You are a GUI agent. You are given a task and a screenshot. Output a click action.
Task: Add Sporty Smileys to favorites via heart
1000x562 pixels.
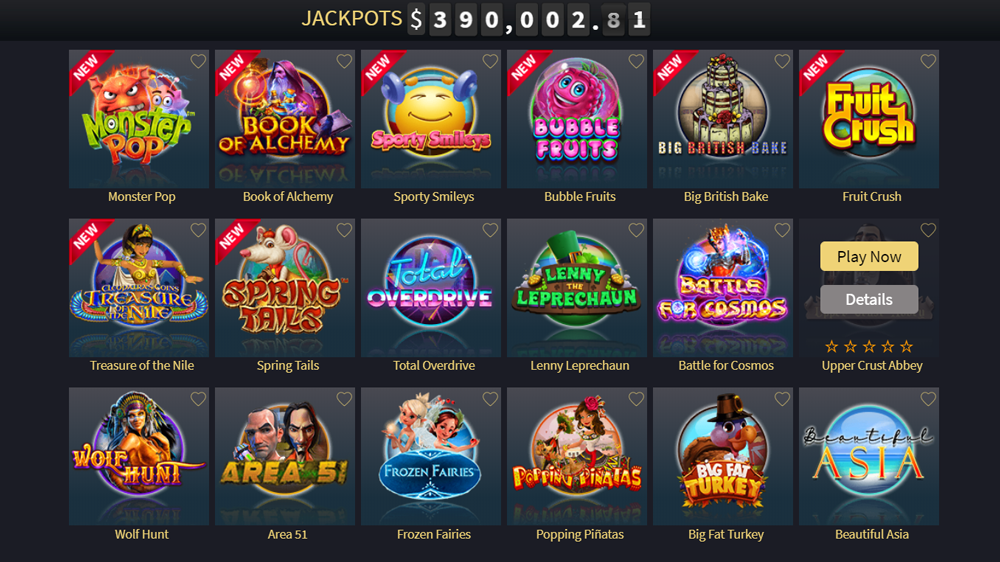coord(490,61)
